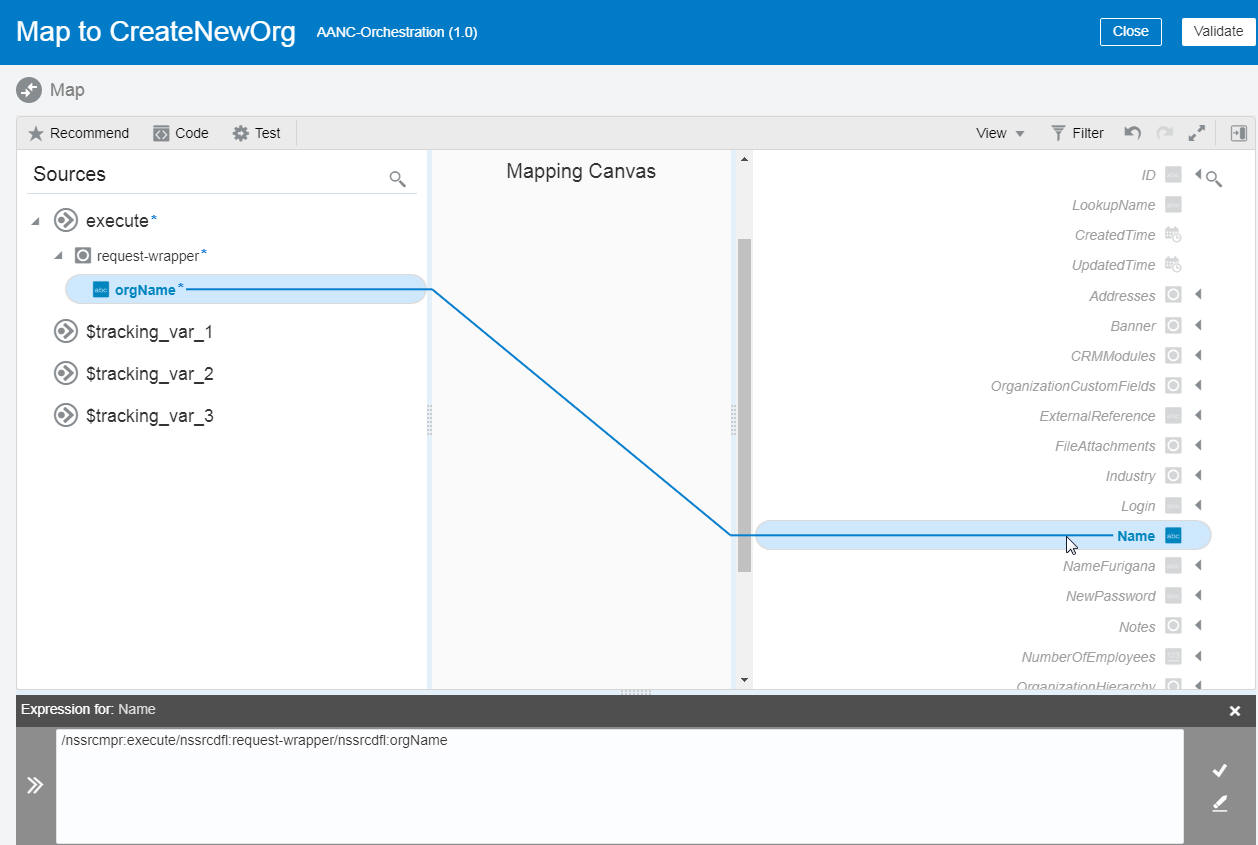Toggle the side panel layout icon
The image size is (1258, 845).
(1240, 132)
